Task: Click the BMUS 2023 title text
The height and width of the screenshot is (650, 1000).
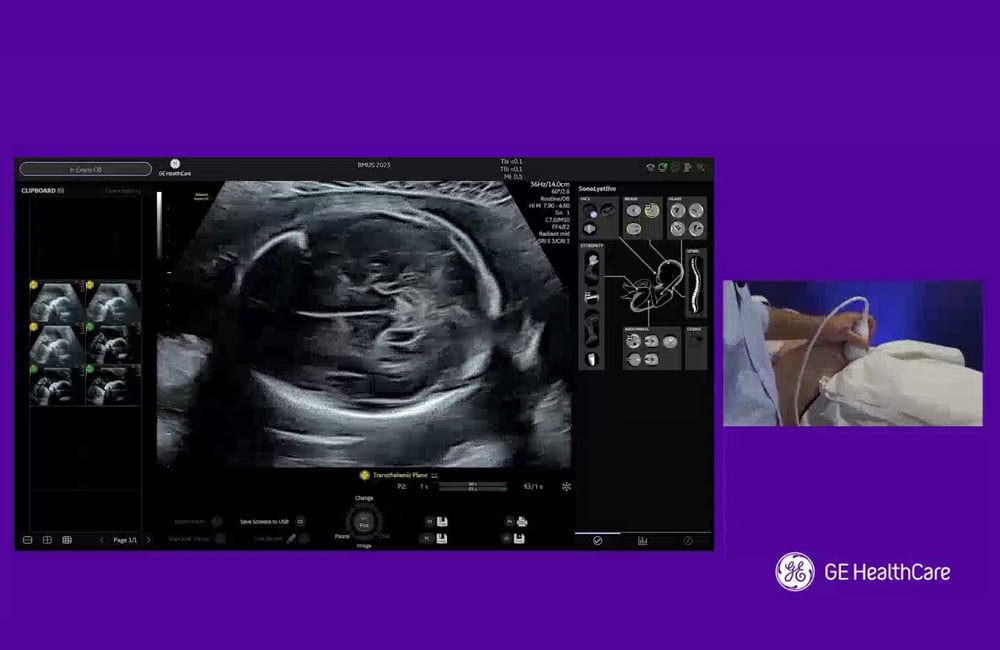Action: 374,165
